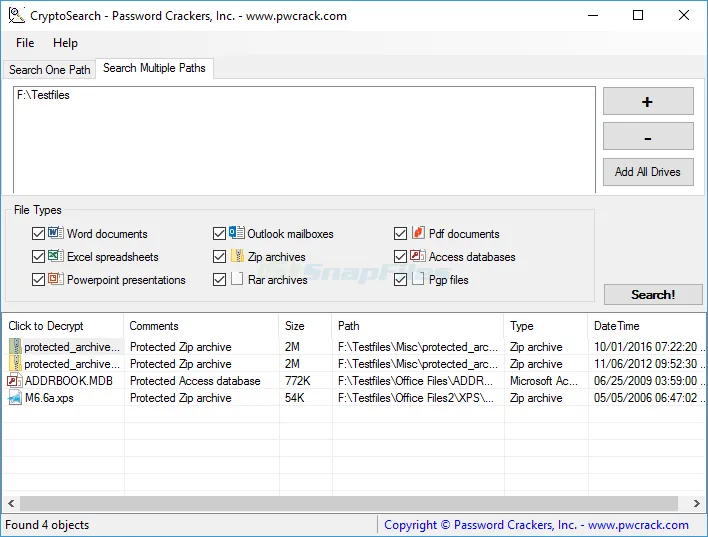Click the Zip archives icon
The image size is (708, 537).
coord(237,256)
